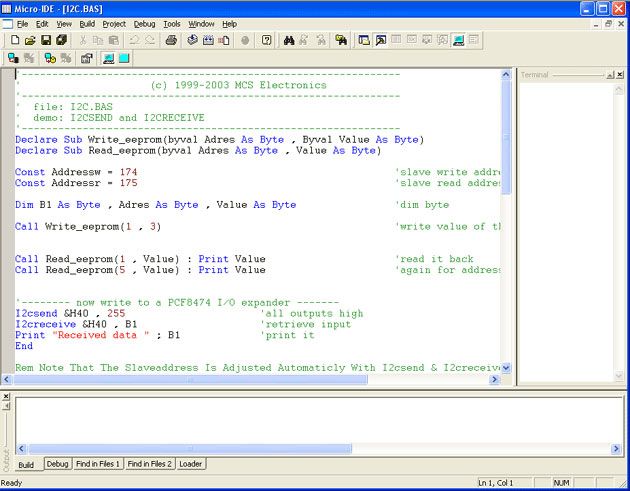The width and height of the screenshot is (630, 491).
Task: Click the NUM status bar indicator
Action: click(561, 483)
